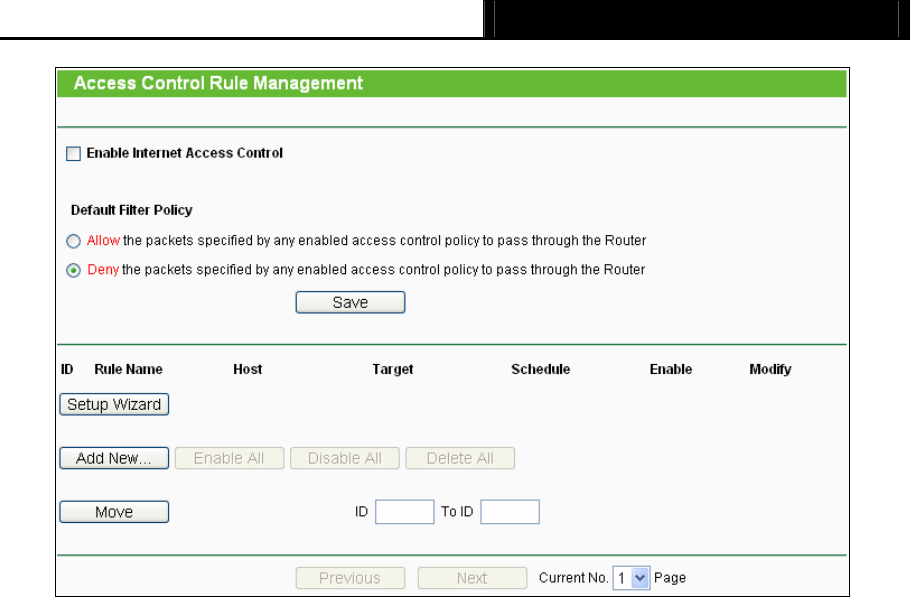This screenshot has width=910, height=597.
Task: Click Add New... to create rule
Action: coord(114,458)
